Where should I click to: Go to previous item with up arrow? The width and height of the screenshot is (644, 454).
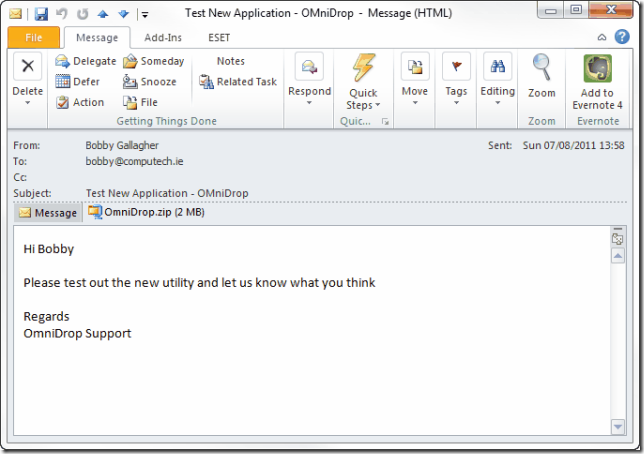pyautogui.click(x=103, y=14)
